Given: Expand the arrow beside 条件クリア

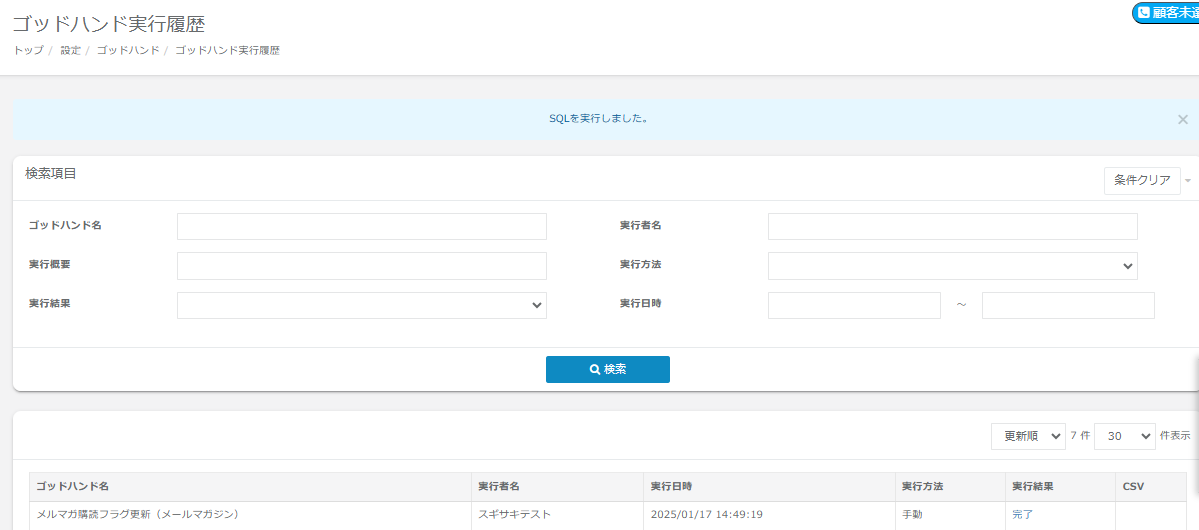Looking at the screenshot, I should (1188, 181).
